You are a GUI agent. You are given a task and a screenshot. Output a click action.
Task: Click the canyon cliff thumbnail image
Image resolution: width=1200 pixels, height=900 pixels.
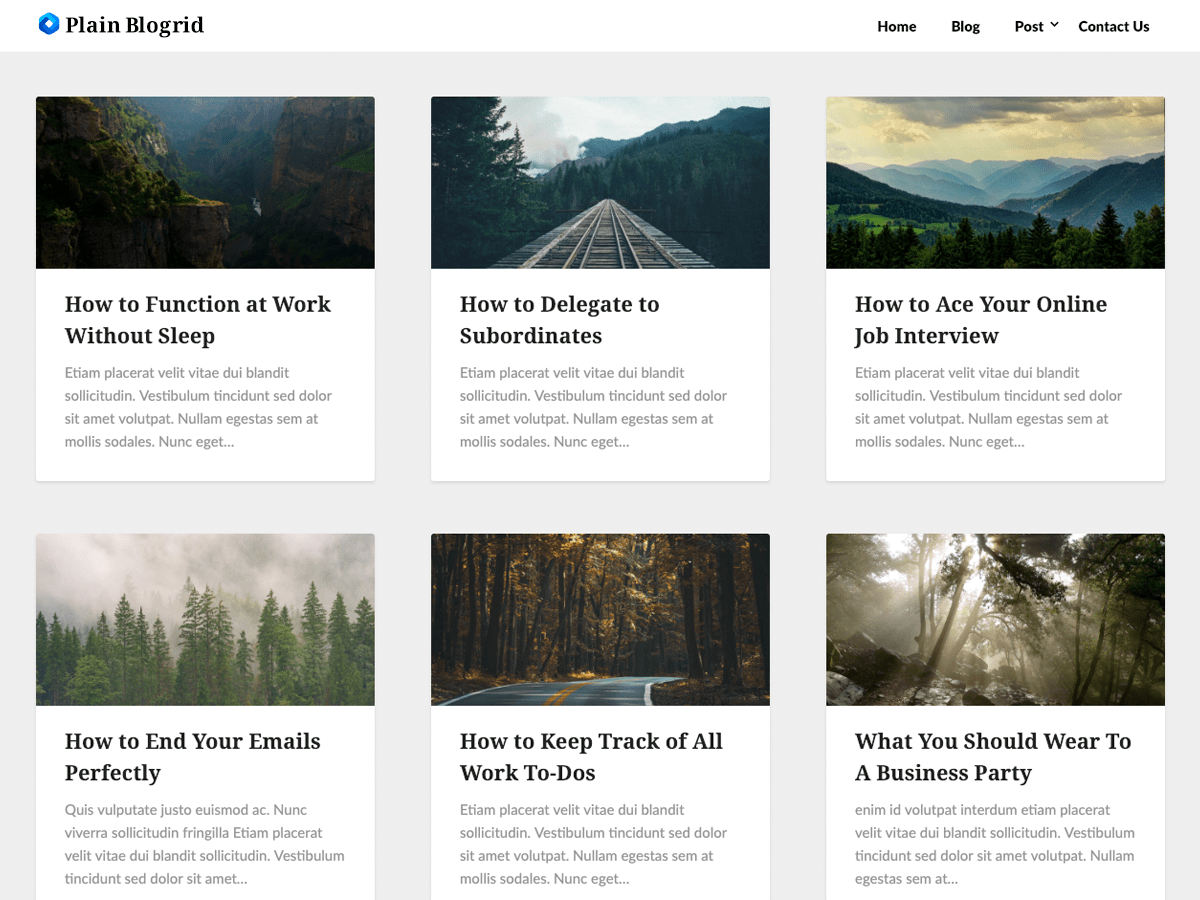coord(205,181)
